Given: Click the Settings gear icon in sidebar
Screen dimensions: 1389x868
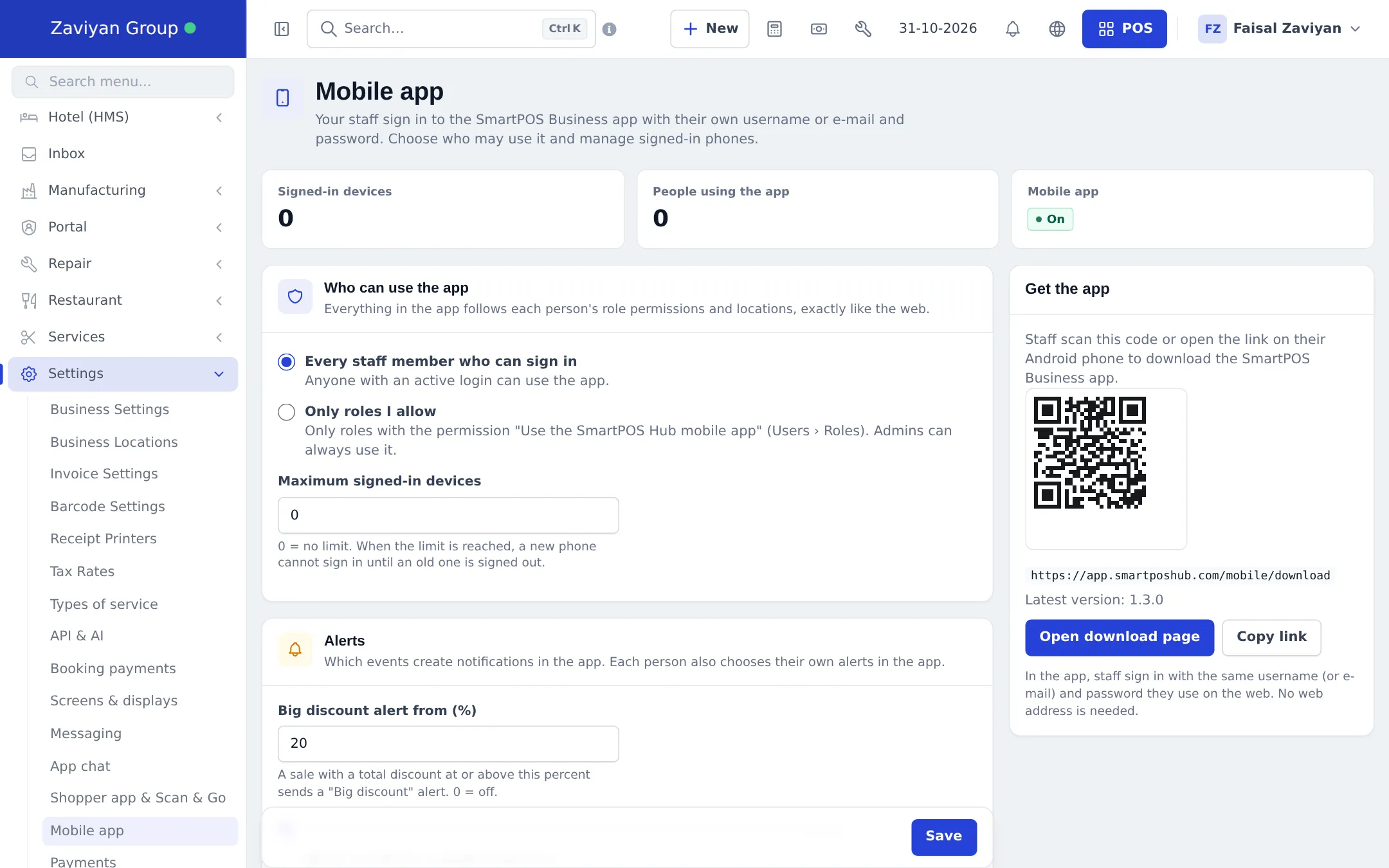Looking at the screenshot, I should [29, 374].
